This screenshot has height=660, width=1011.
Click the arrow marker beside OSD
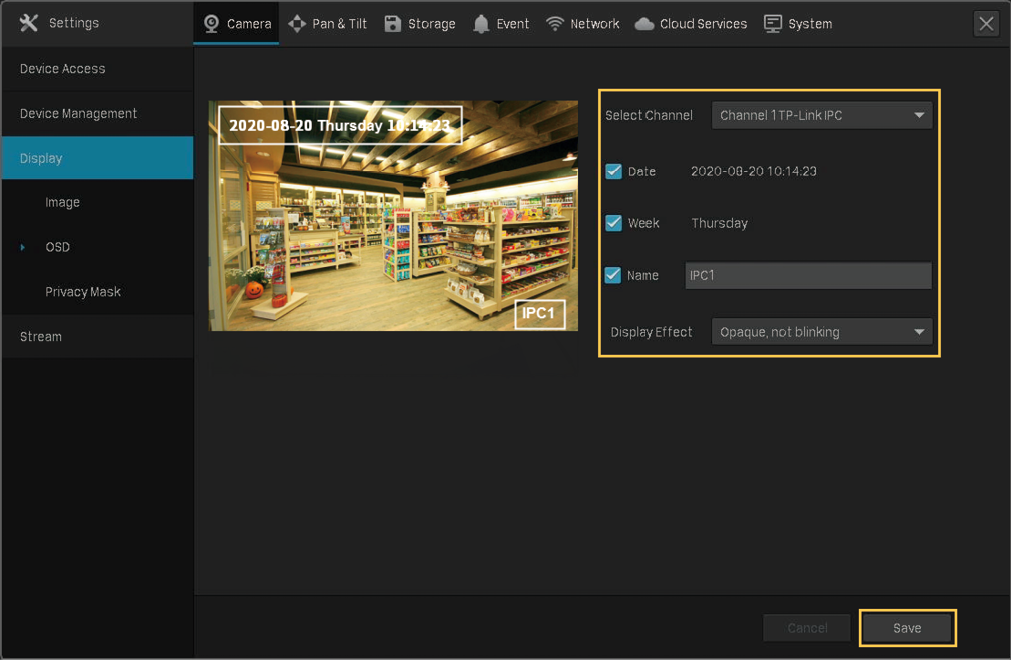(x=23, y=247)
